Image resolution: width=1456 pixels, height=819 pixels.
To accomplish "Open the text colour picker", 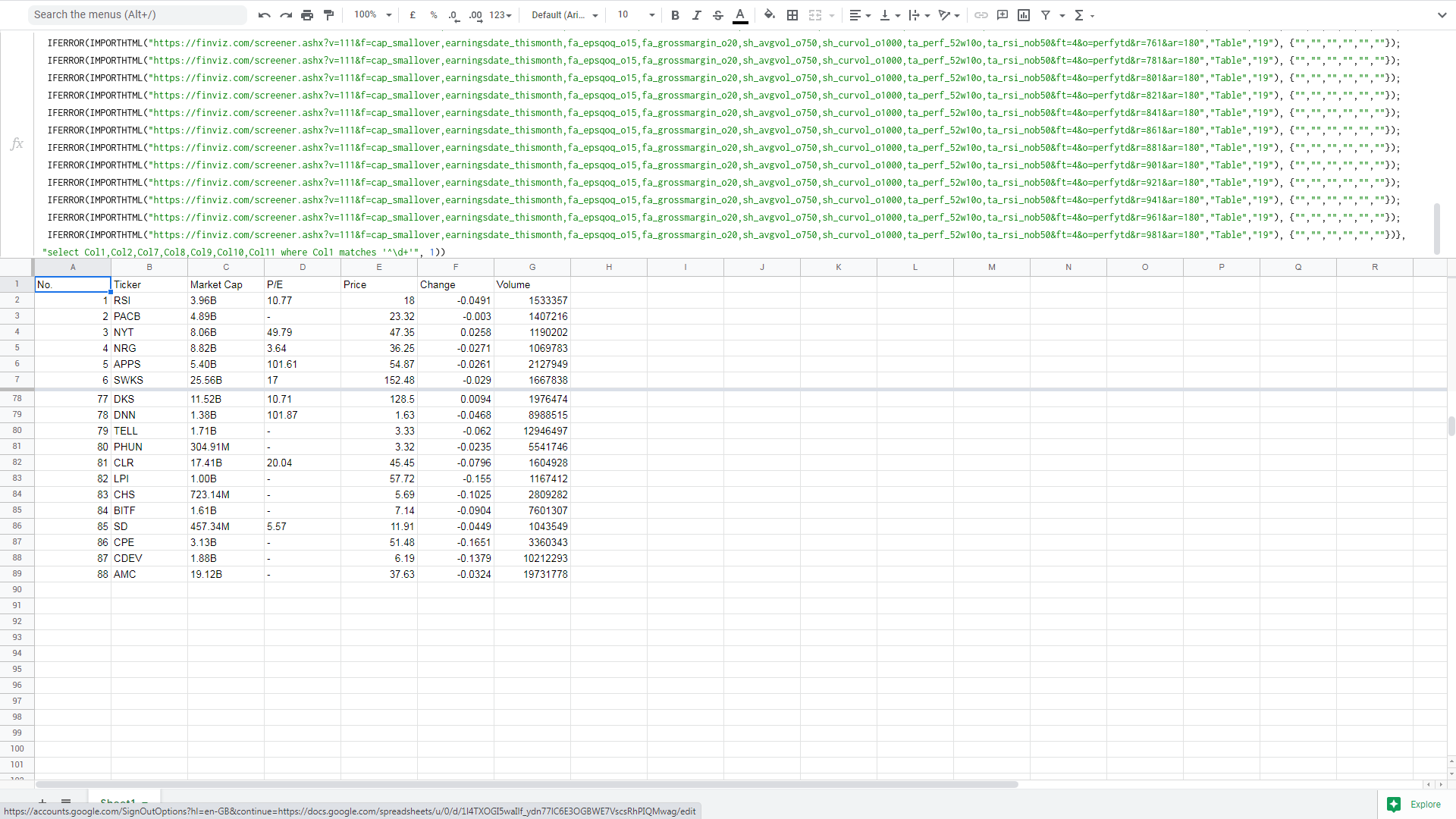I will [741, 15].
